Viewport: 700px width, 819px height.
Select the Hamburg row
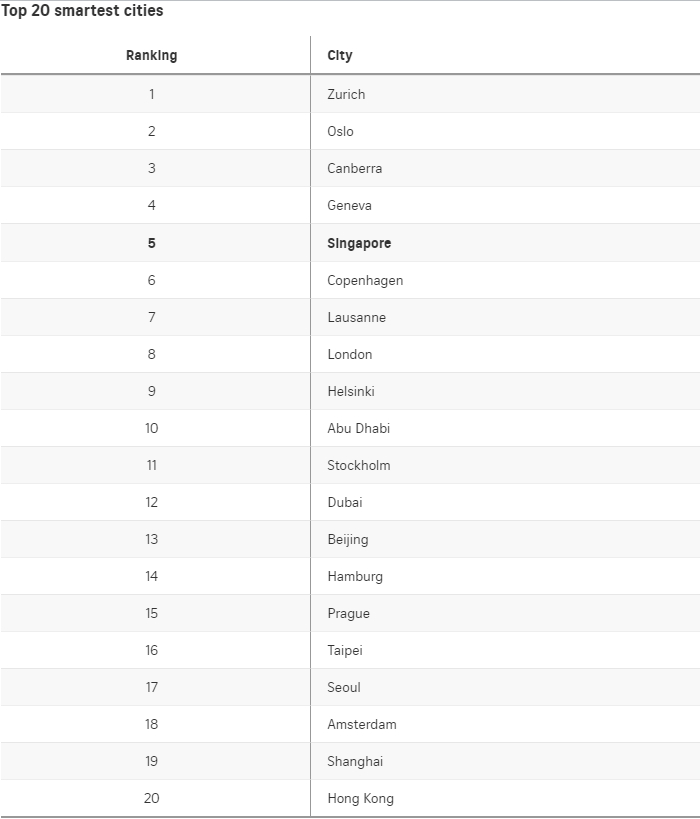coord(350,576)
